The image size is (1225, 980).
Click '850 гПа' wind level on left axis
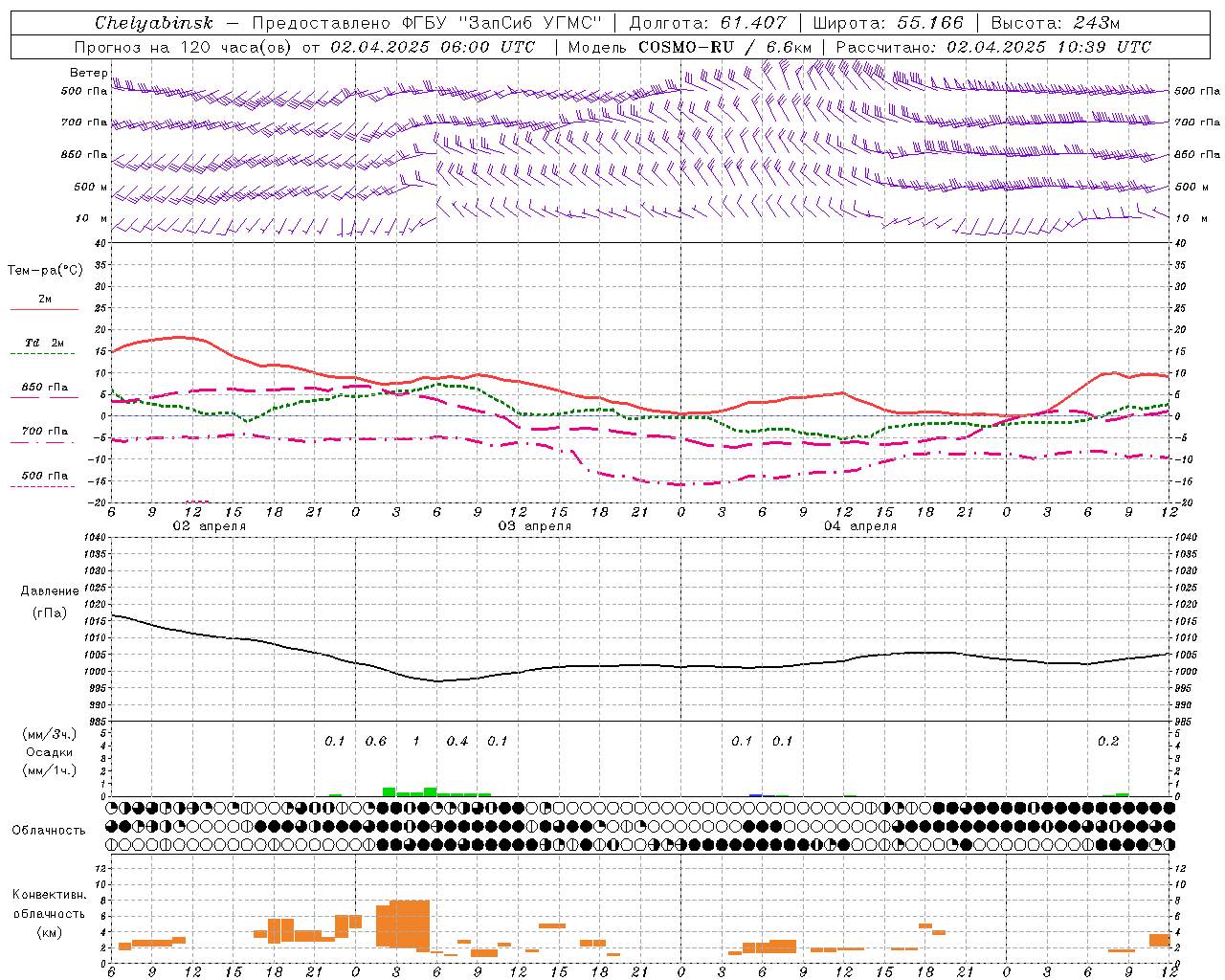click(x=84, y=154)
